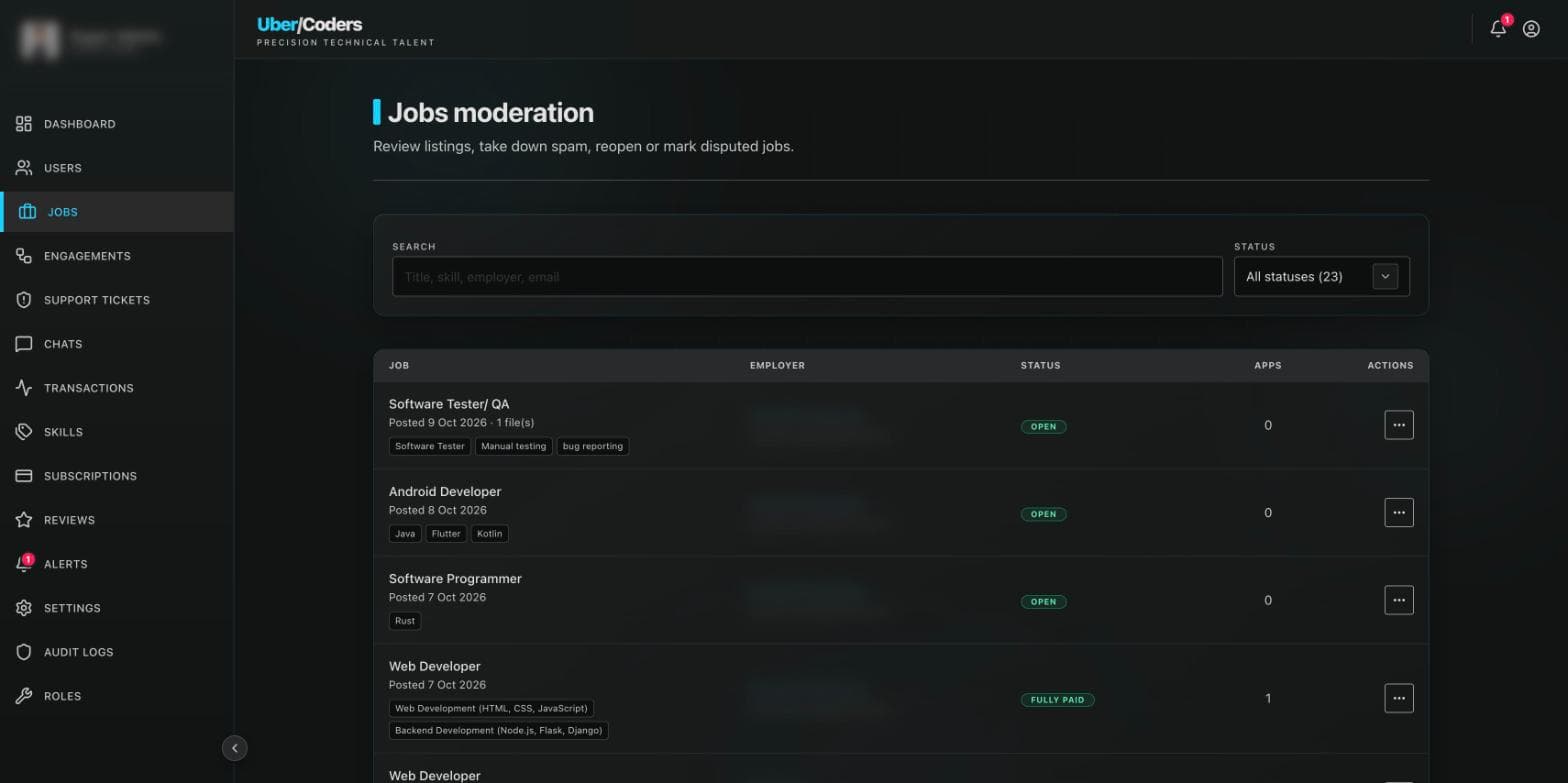Viewport: 1568px width, 783px height.
Task: Click the Alerts bell icon in sidebar
Action: click(x=24, y=564)
